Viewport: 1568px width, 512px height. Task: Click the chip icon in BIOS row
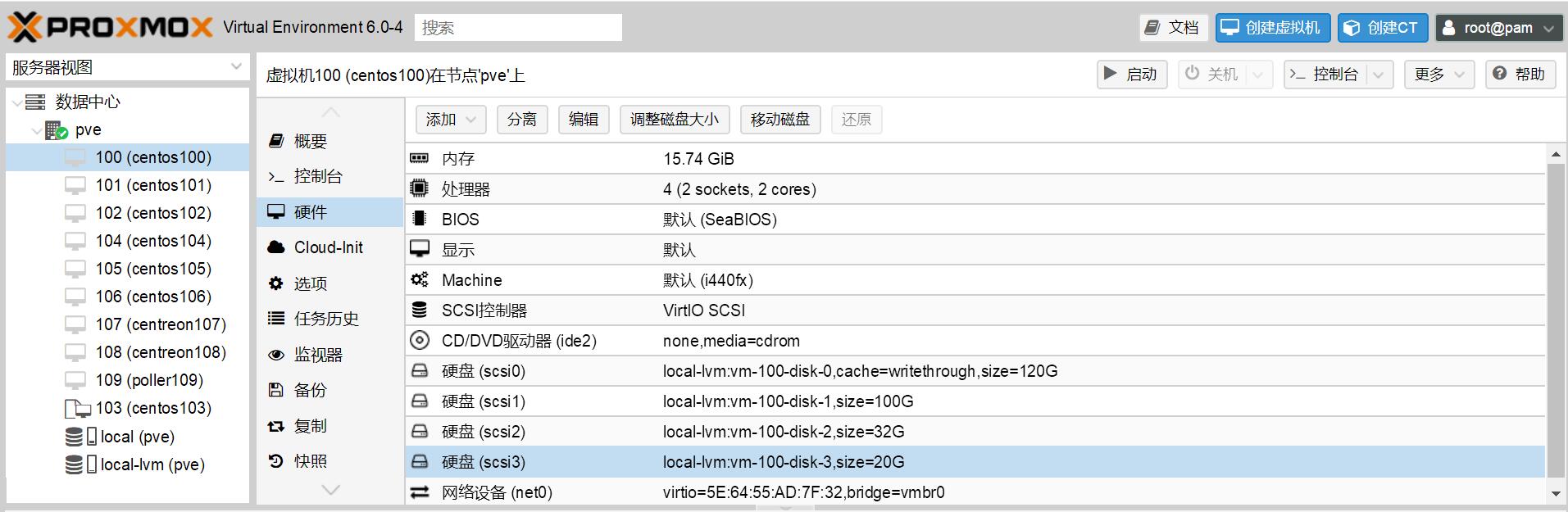(x=419, y=219)
